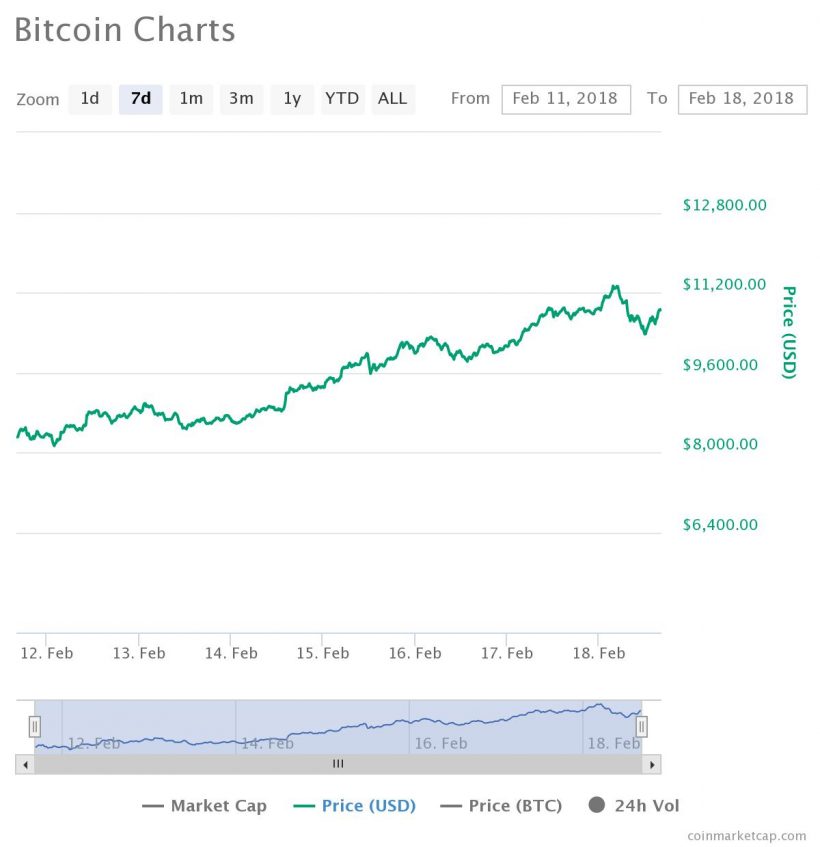The width and height of the screenshot is (820, 847).
Task: Click the From date field
Action: (566, 99)
